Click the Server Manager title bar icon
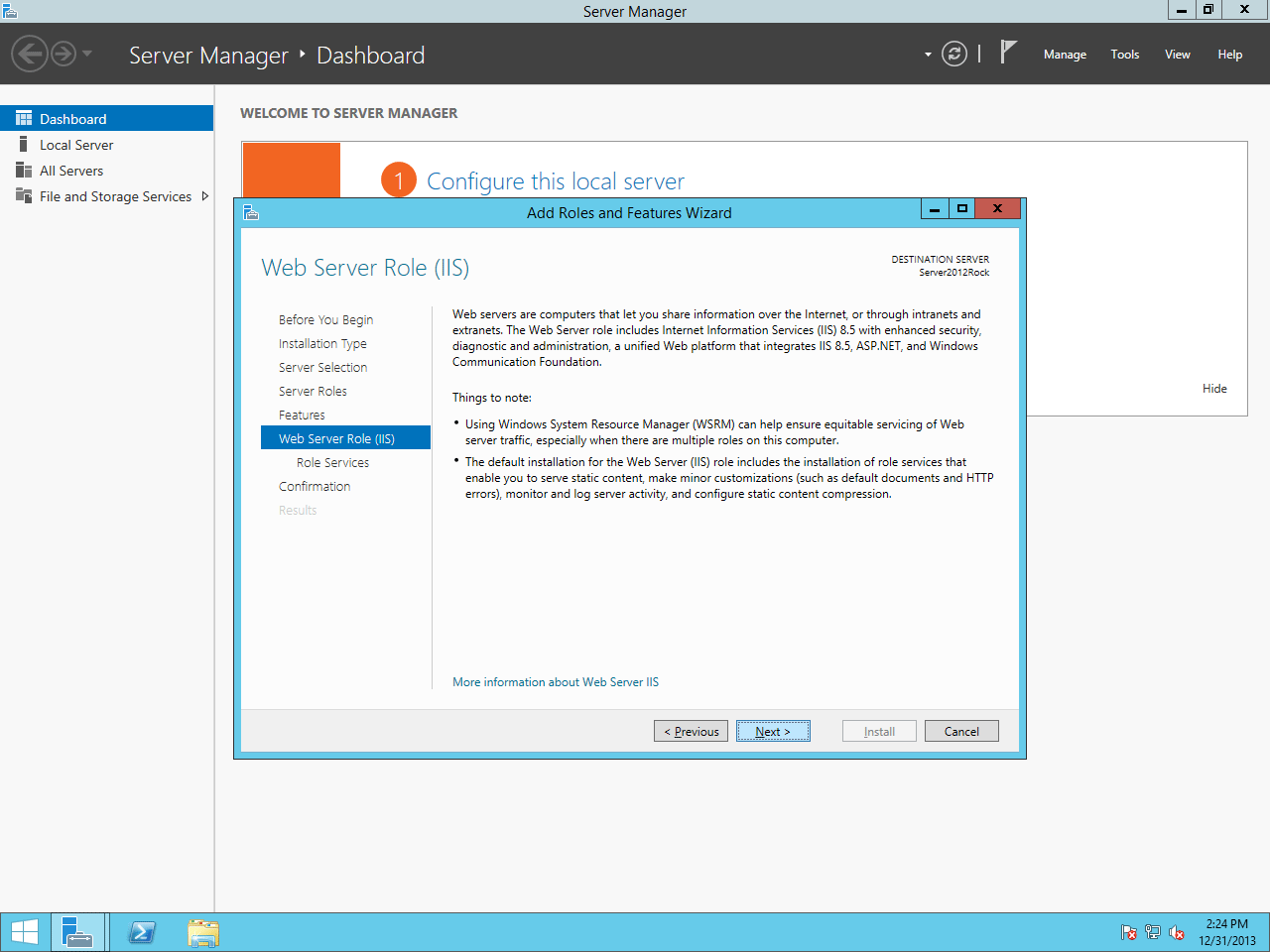1270x952 pixels. [10, 11]
